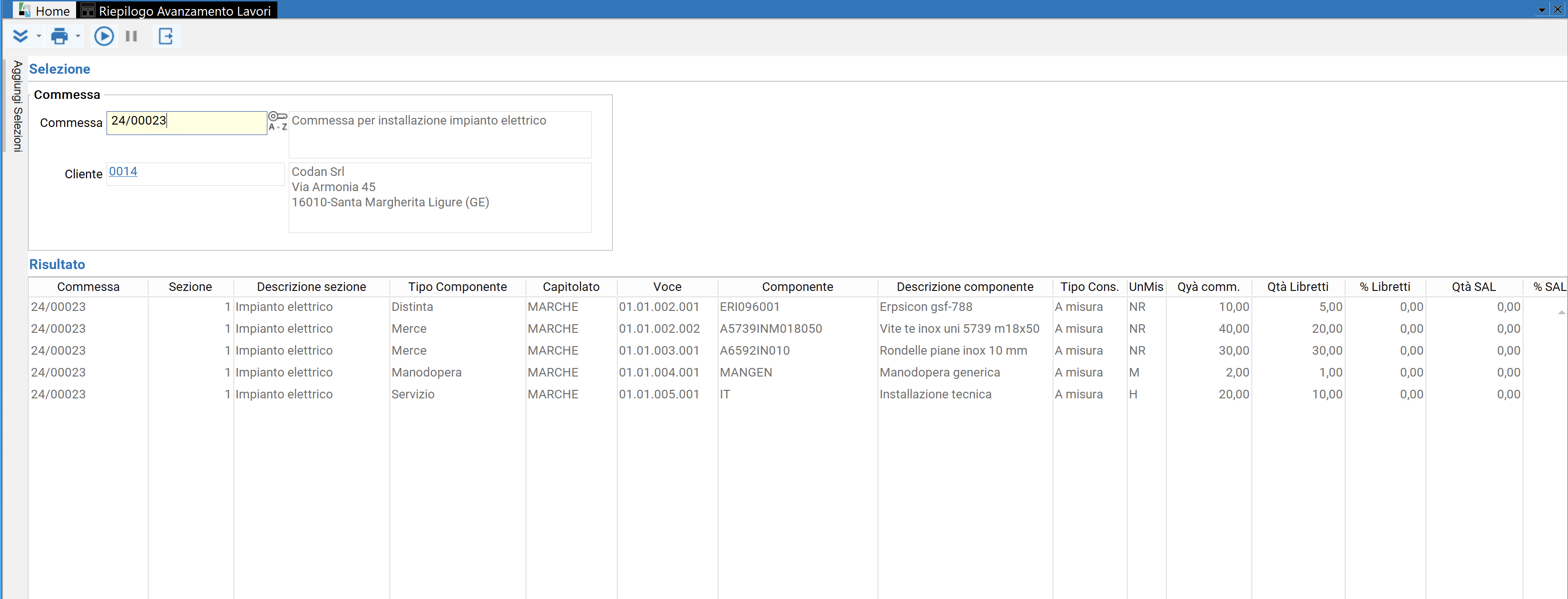Viewport: 1568px width, 599px height.
Task: Click the Servizio tipo componente cell
Action: [458, 395]
